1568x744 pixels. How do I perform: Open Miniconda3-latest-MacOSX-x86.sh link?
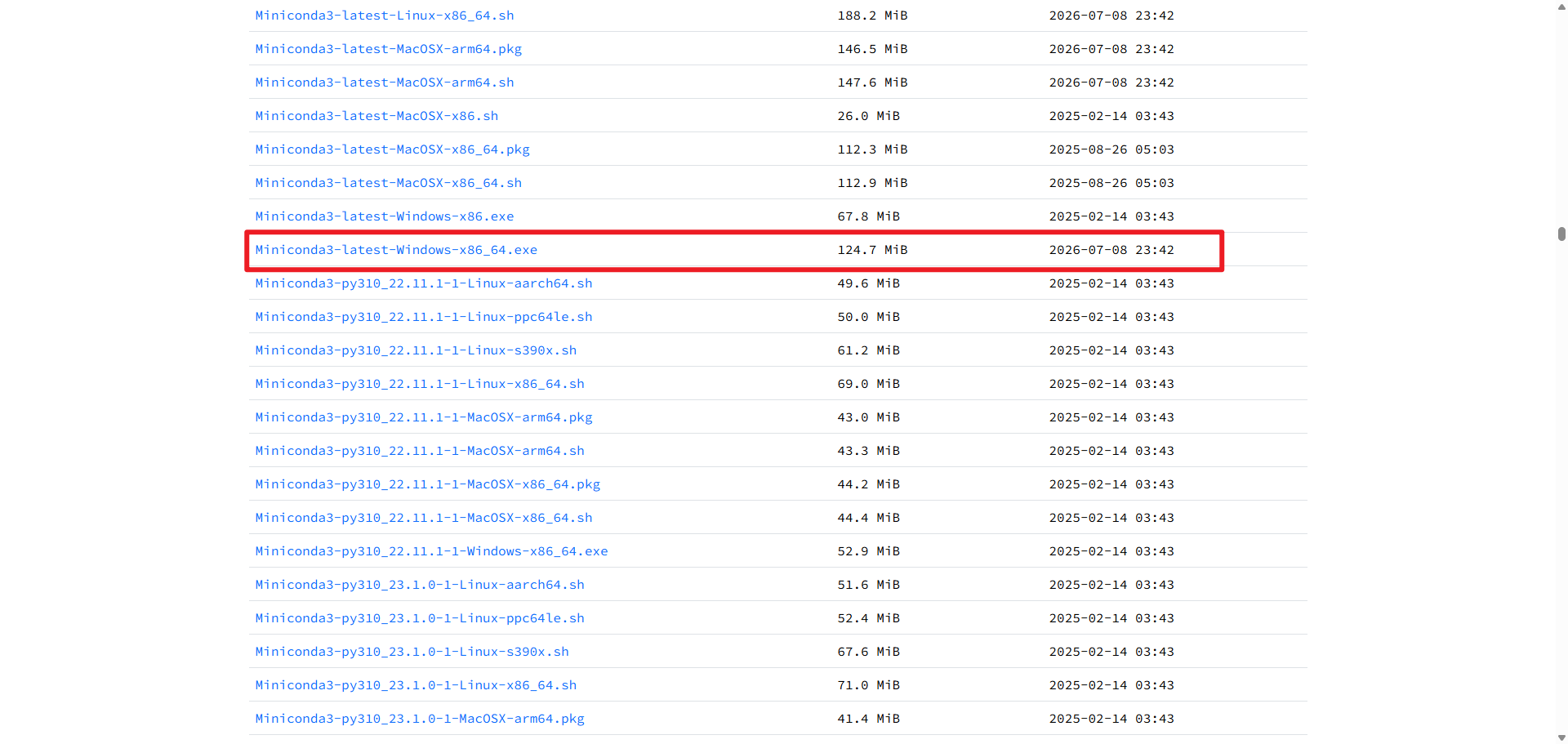(376, 116)
